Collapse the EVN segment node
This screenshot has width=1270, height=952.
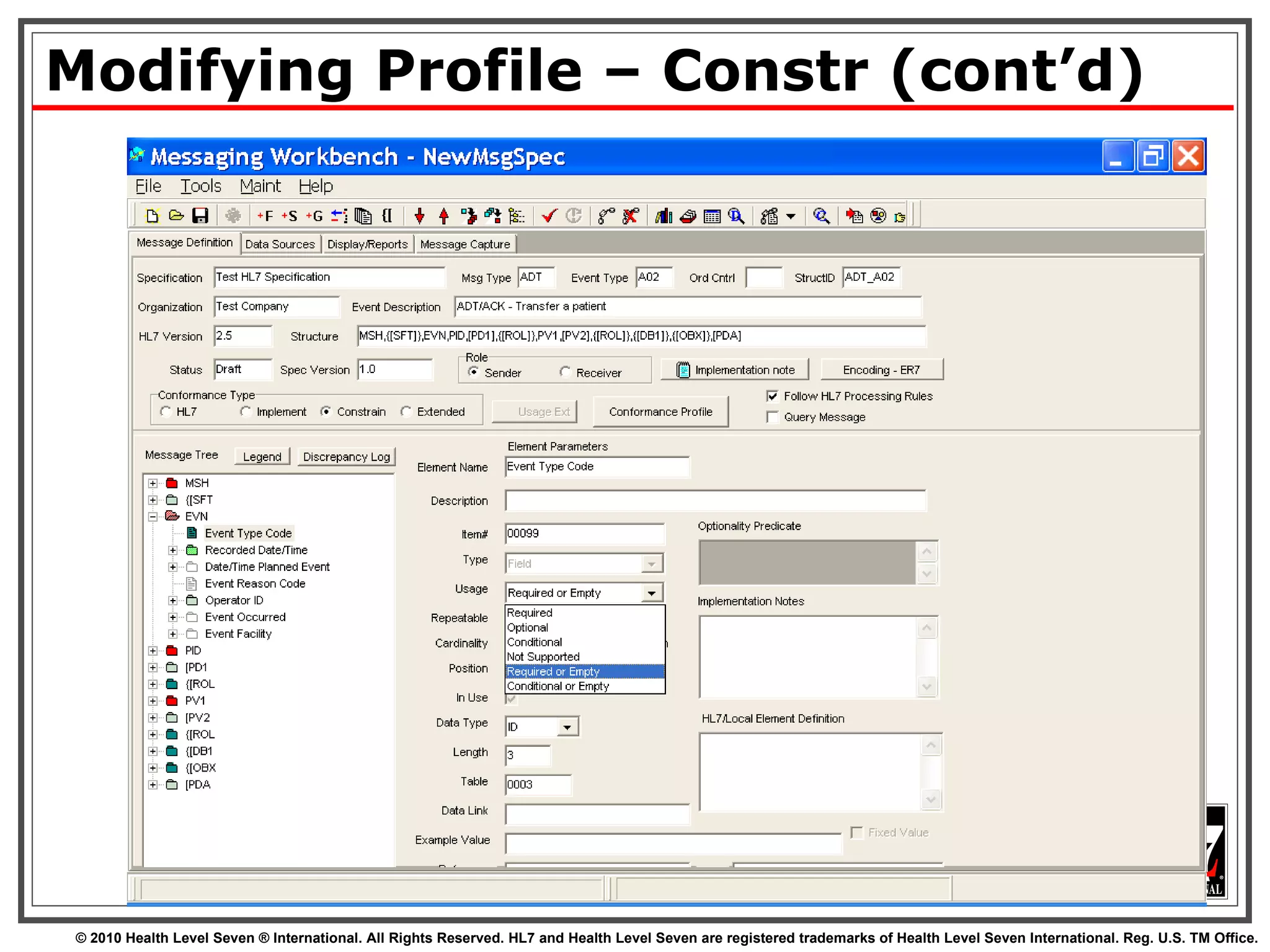[153, 516]
